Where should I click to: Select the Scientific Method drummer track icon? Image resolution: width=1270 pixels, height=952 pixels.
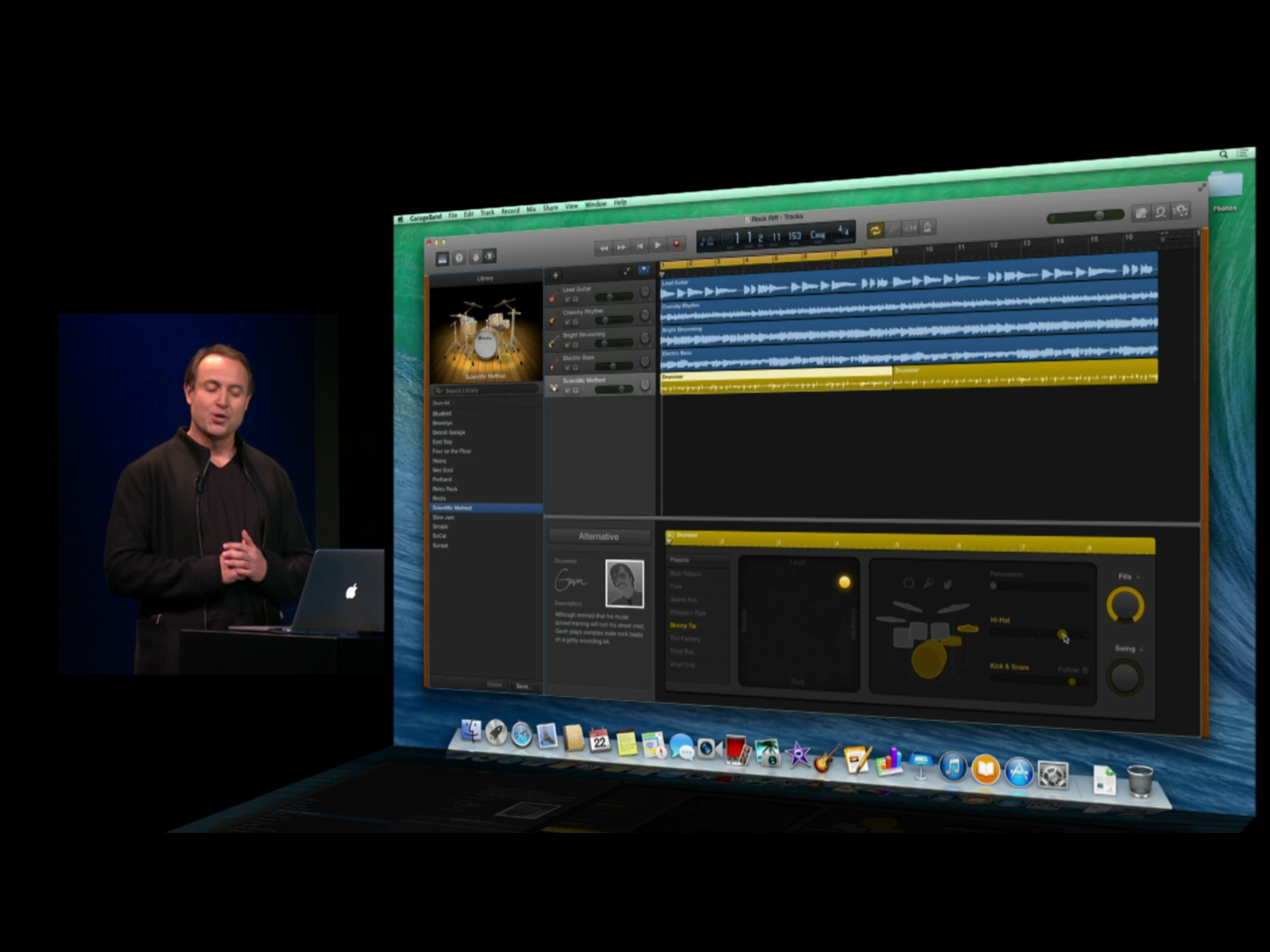(x=553, y=388)
